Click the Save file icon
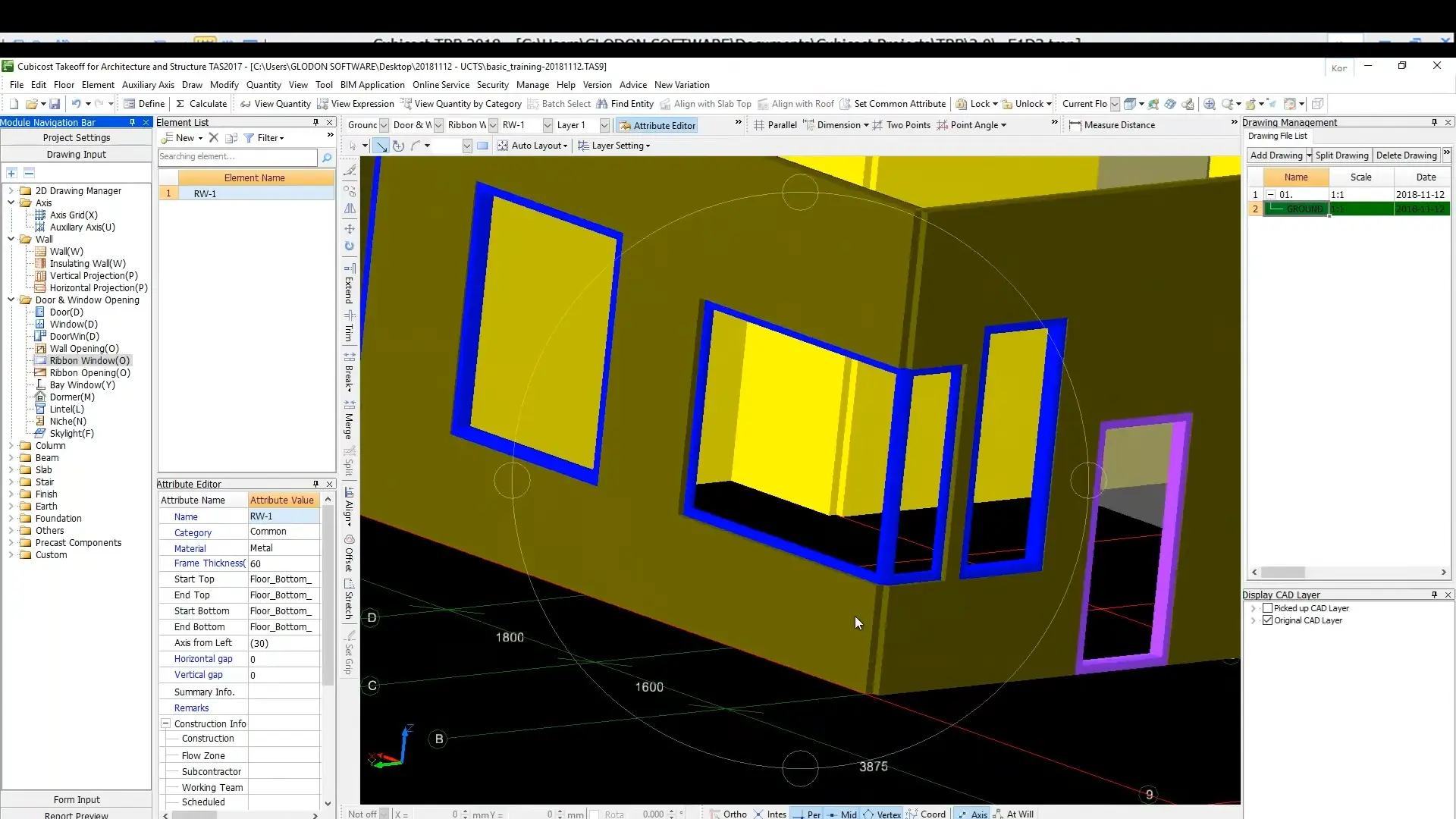Screen dimensions: 1456x819 [x=55, y=104]
